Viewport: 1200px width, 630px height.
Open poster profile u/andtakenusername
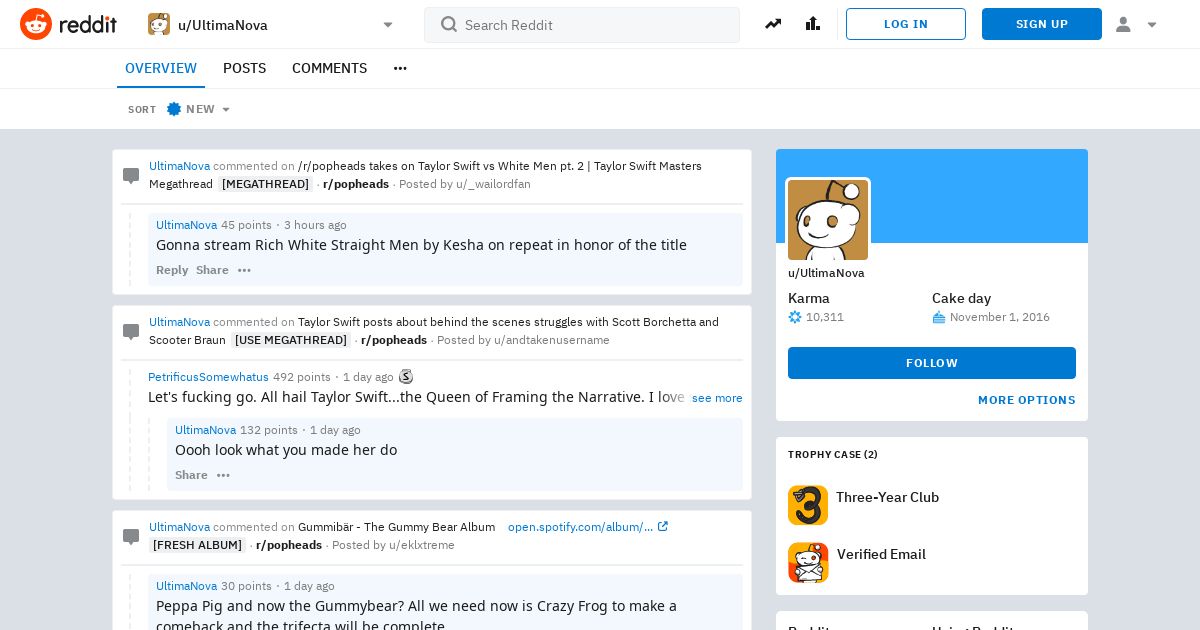coord(551,340)
